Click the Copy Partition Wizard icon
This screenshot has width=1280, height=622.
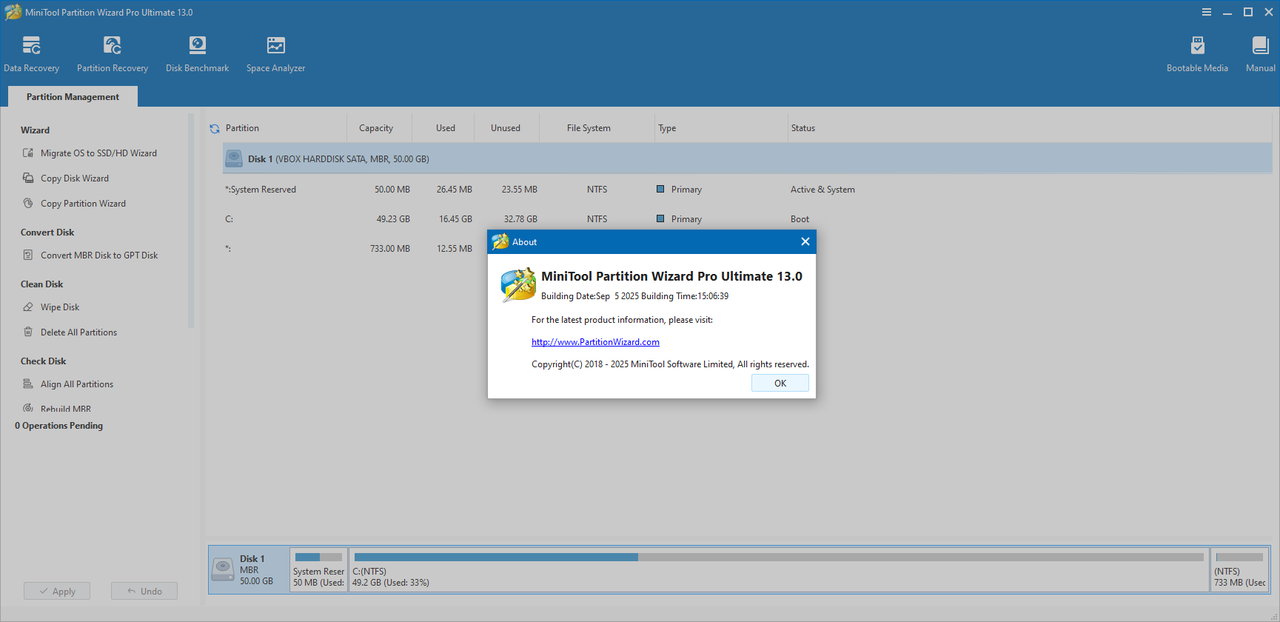(x=29, y=203)
